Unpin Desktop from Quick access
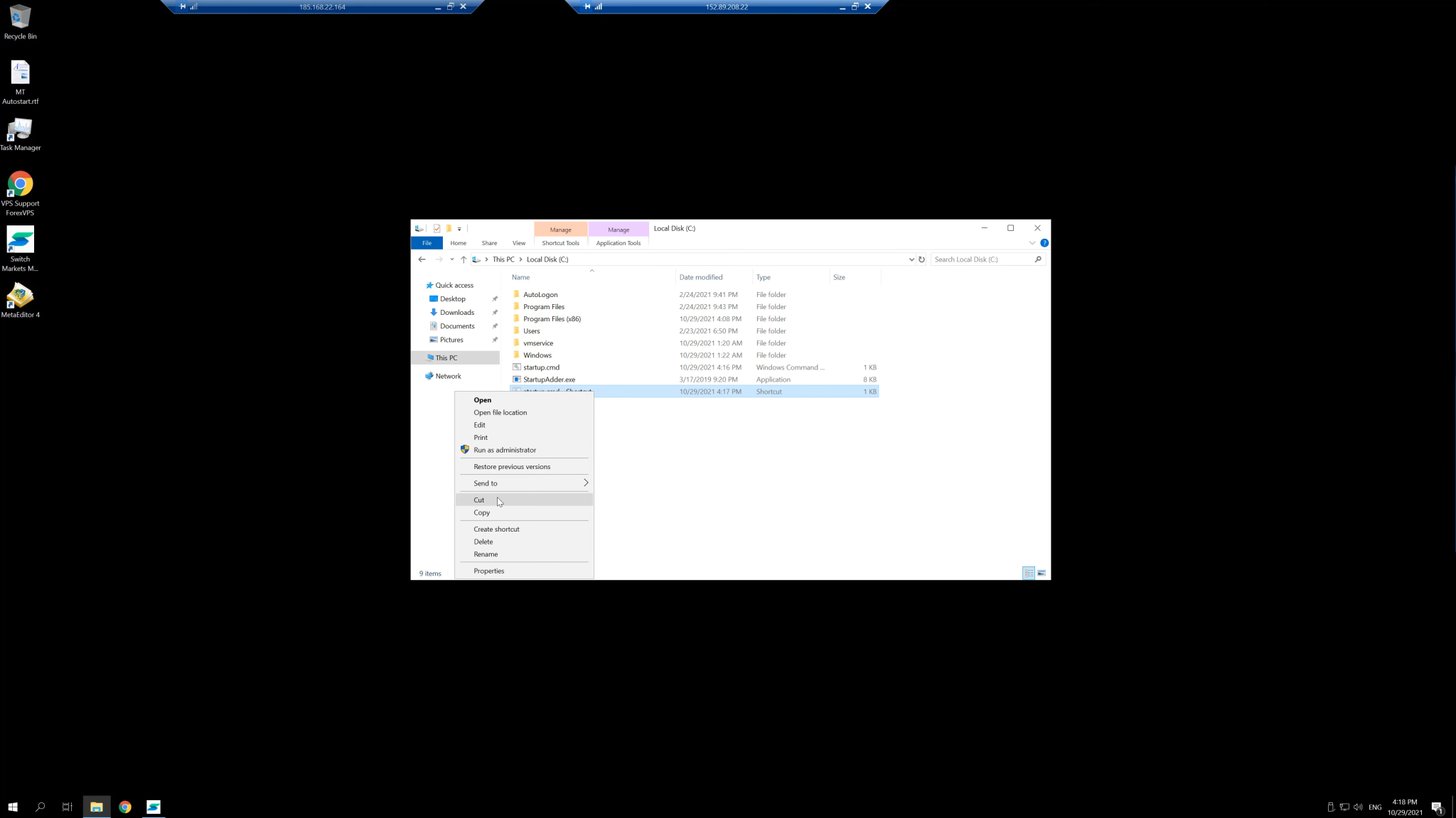 click(x=496, y=298)
